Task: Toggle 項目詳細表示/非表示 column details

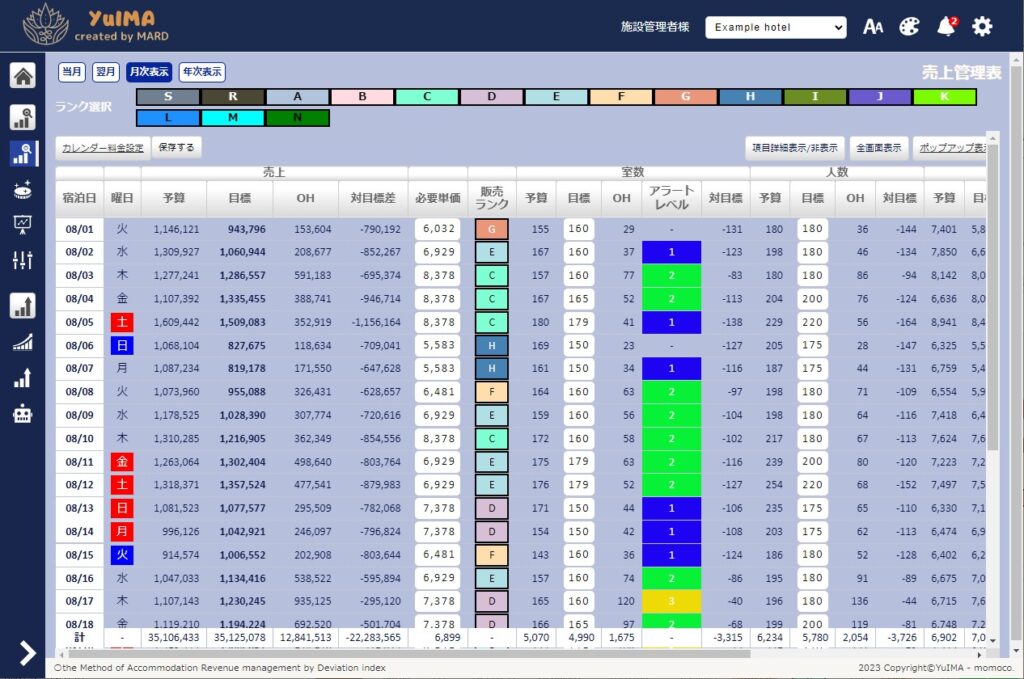Action: [x=795, y=148]
